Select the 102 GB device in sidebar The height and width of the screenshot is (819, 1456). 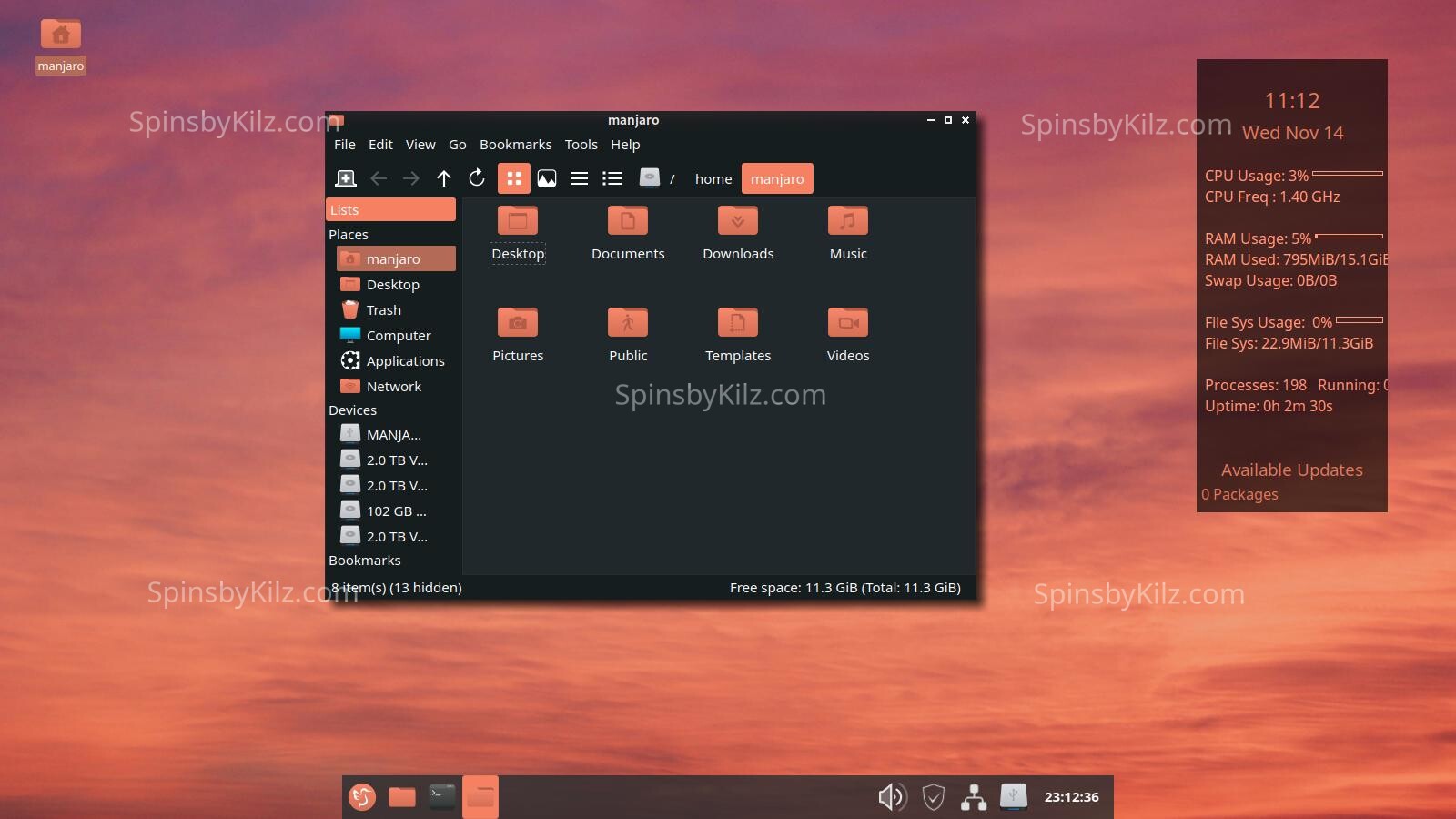click(x=395, y=511)
